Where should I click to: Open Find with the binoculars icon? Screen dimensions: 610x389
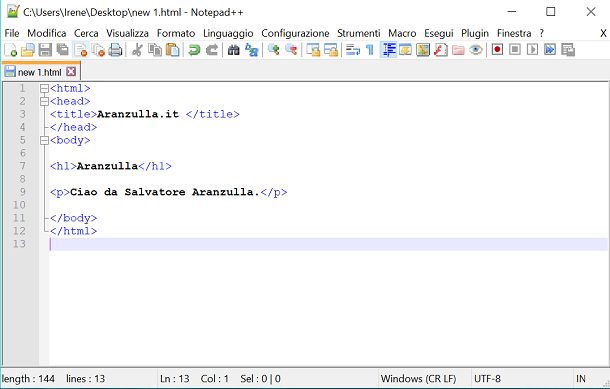tap(233, 50)
